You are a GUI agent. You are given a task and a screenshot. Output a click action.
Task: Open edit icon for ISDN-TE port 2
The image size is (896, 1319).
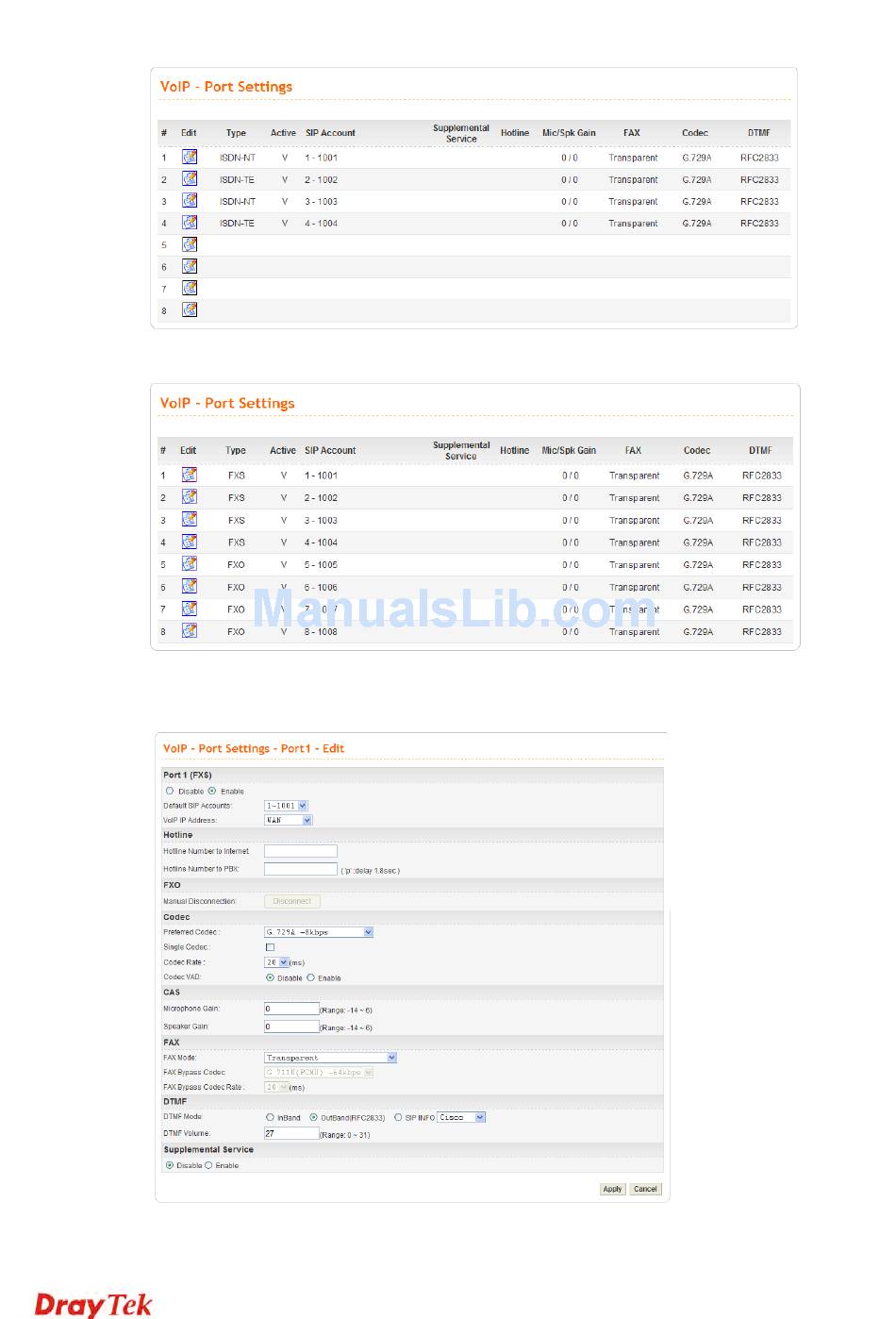coord(190,178)
